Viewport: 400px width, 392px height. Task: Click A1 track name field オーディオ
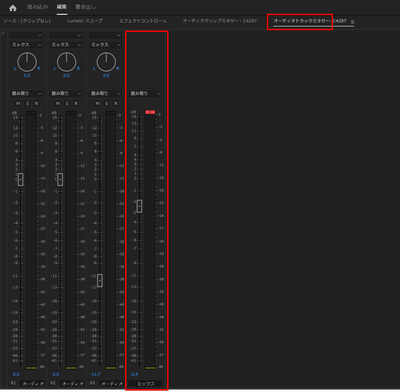click(33, 384)
